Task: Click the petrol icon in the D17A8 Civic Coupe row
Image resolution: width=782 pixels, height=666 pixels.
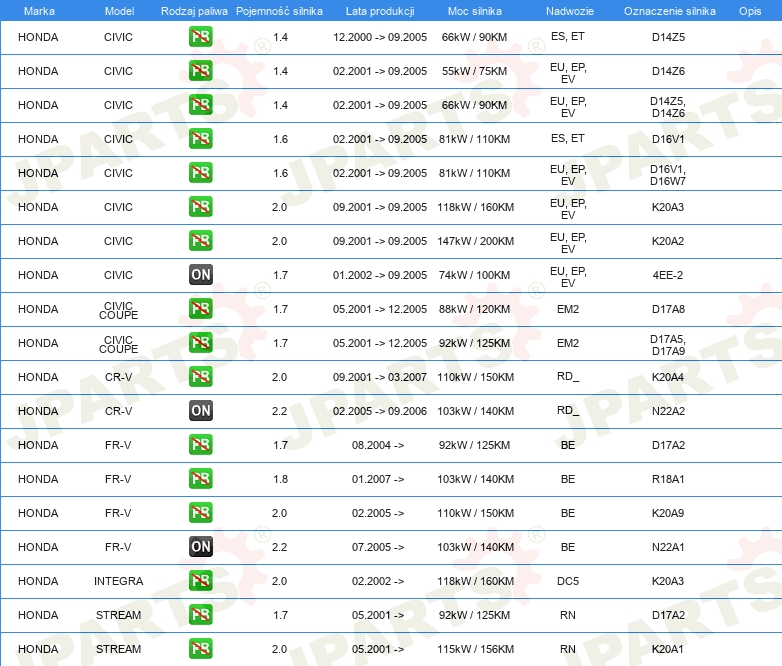Action: coord(200,309)
